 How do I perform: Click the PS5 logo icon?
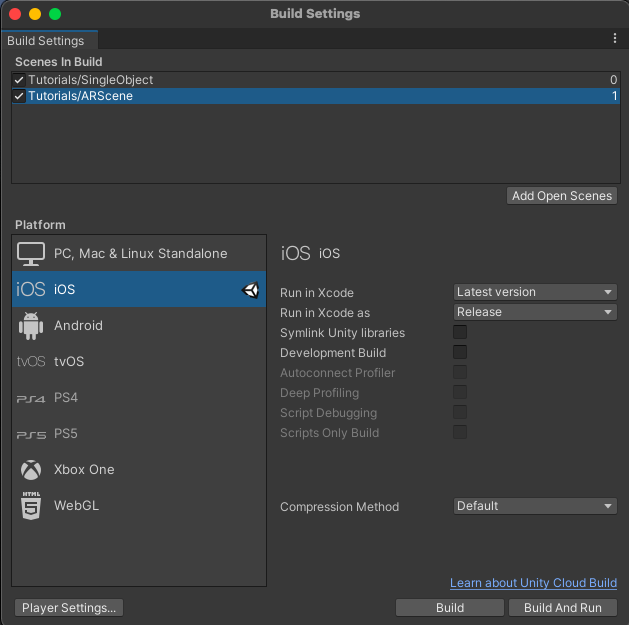(x=31, y=435)
